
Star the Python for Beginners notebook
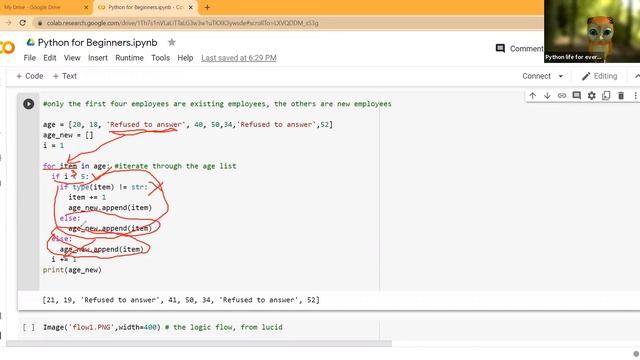pyautogui.click(x=172, y=42)
